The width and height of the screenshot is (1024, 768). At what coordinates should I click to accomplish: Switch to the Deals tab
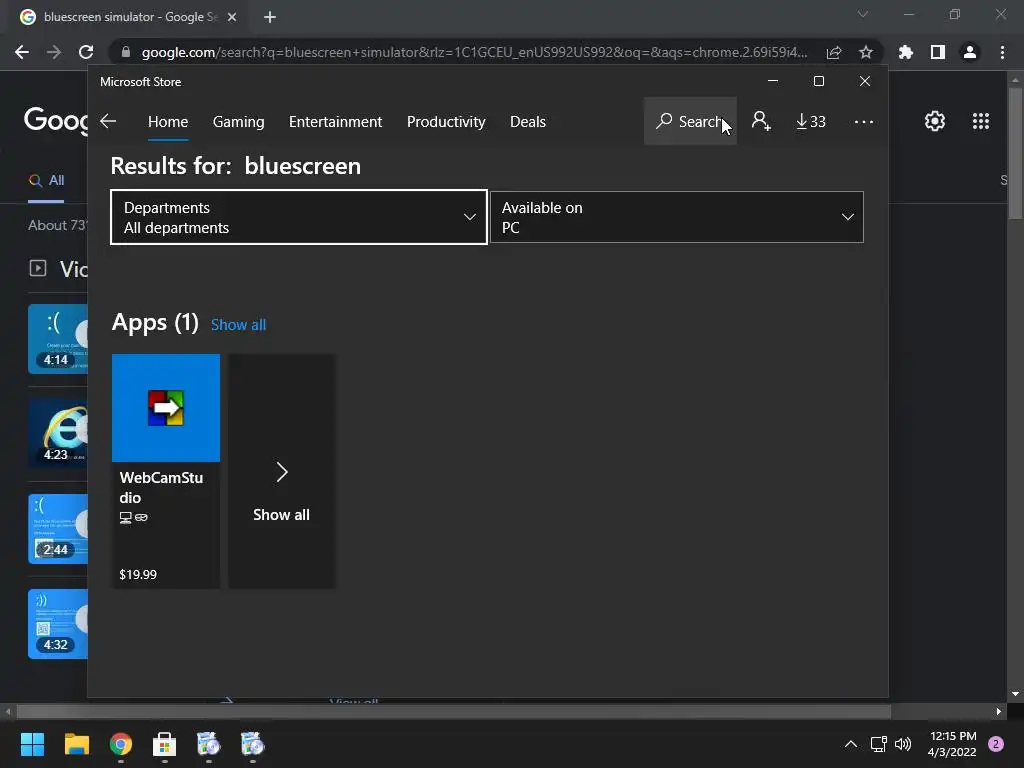point(528,121)
